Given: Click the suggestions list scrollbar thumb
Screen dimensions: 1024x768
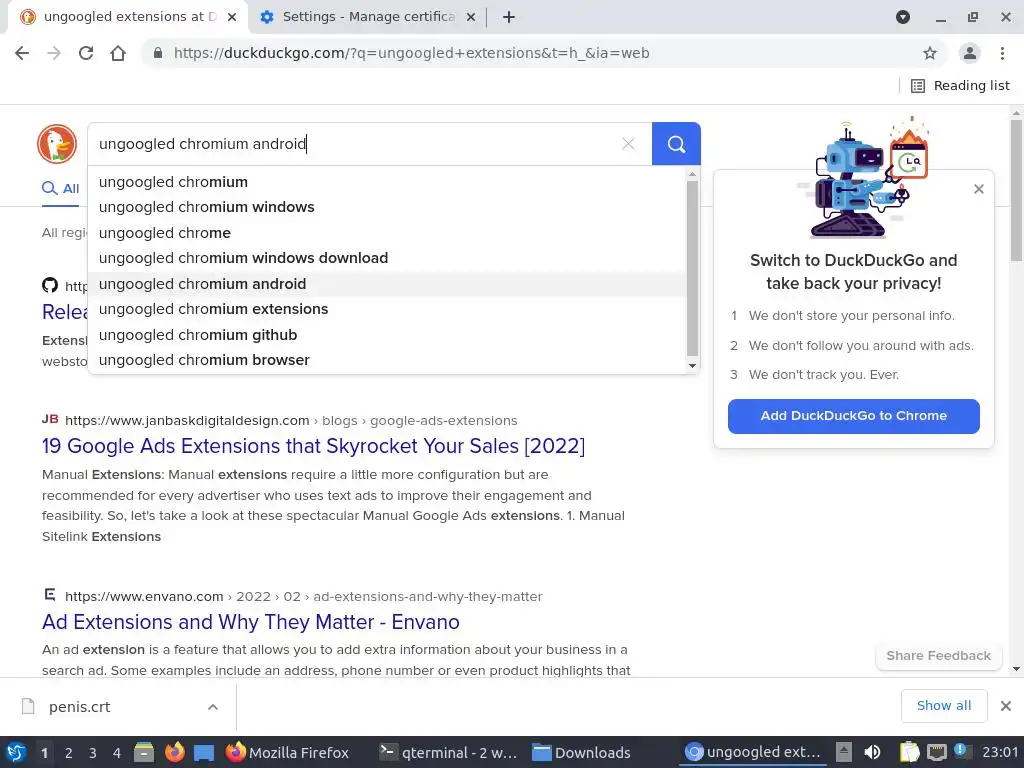Looking at the screenshot, I should pos(692,268).
